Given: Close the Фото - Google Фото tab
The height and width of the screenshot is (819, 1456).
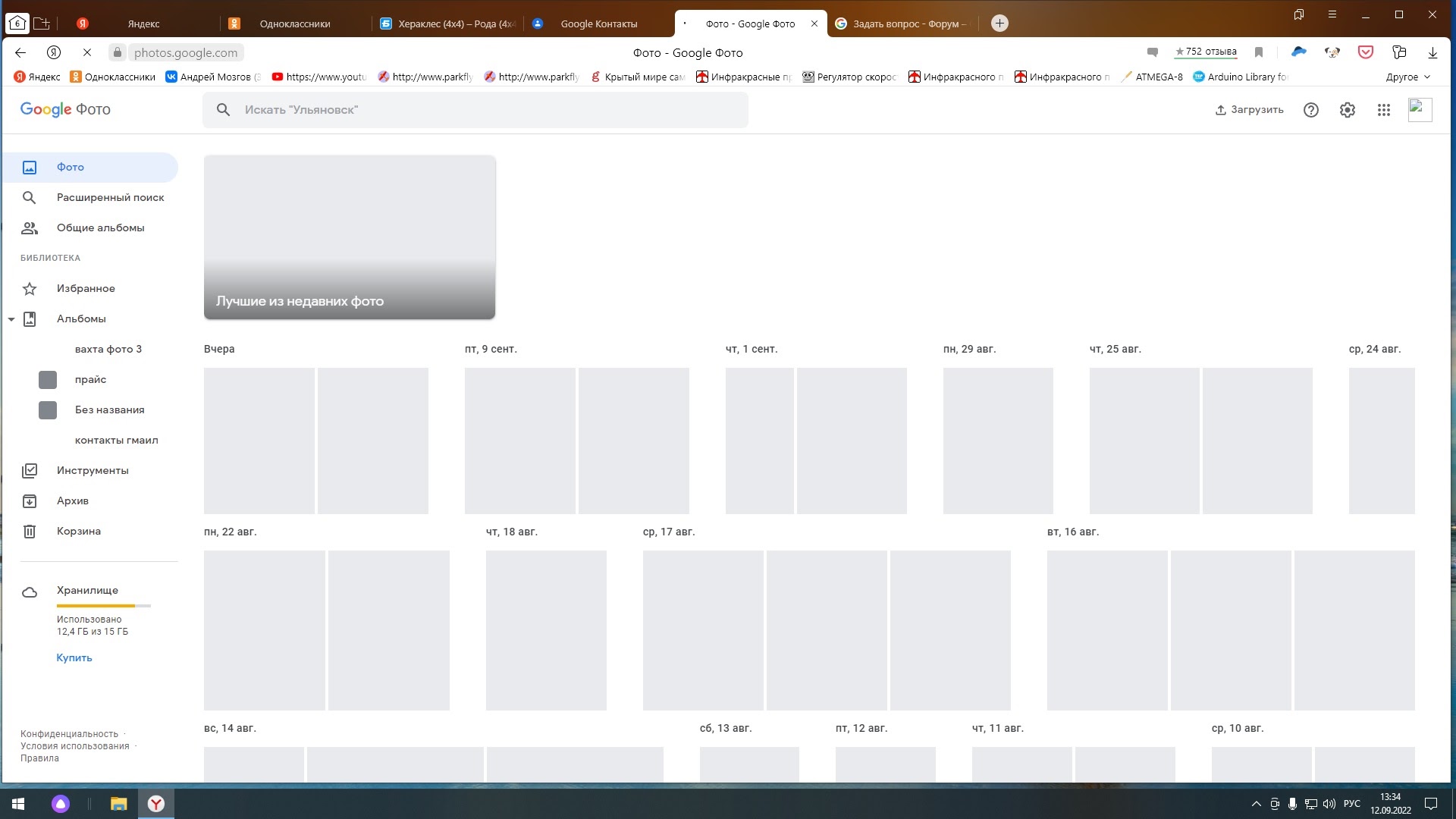Looking at the screenshot, I should [x=814, y=24].
